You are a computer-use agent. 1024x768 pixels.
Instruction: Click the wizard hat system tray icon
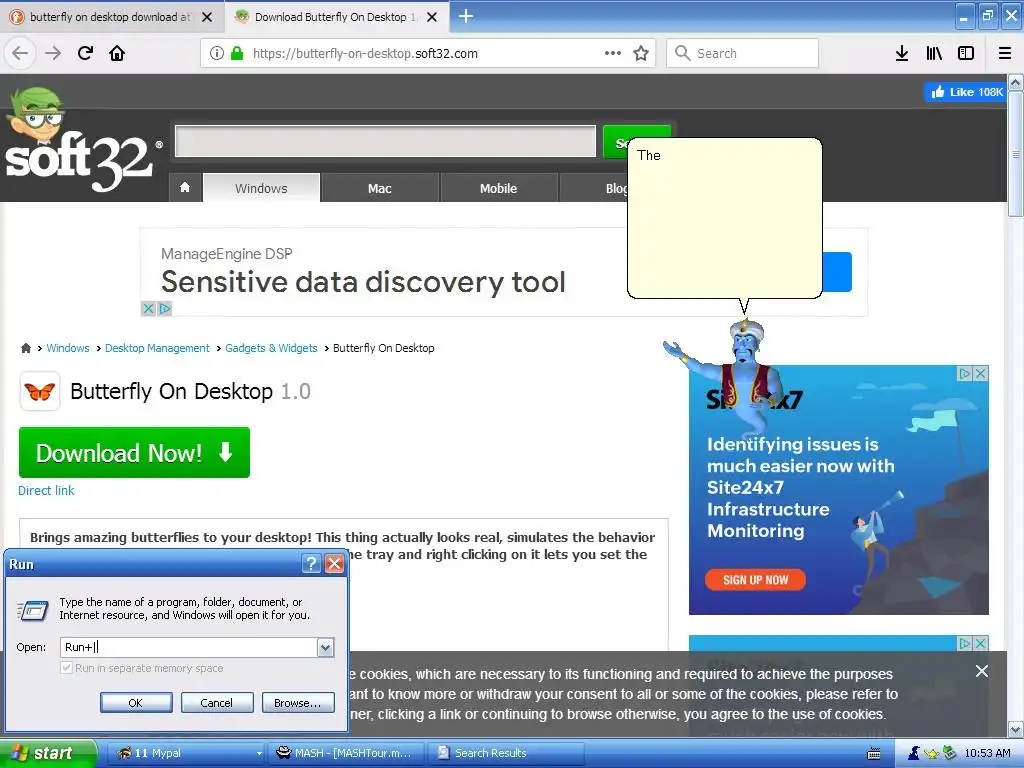click(914, 753)
